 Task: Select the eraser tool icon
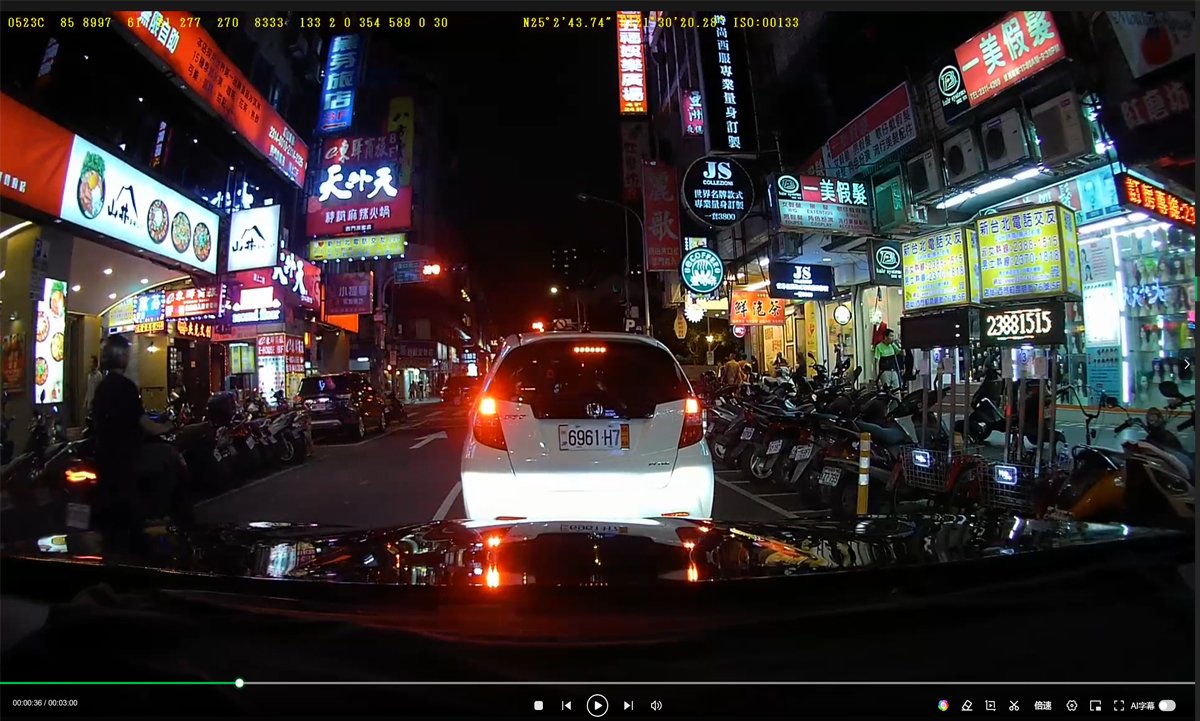967,705
